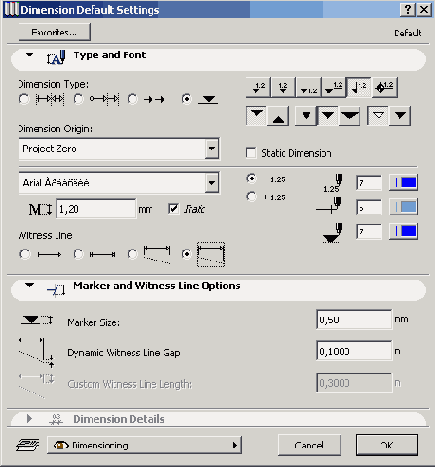Screen dimensions: 435x467
Task: Select solid marker style beside hollow one
Action: point(400,116)
